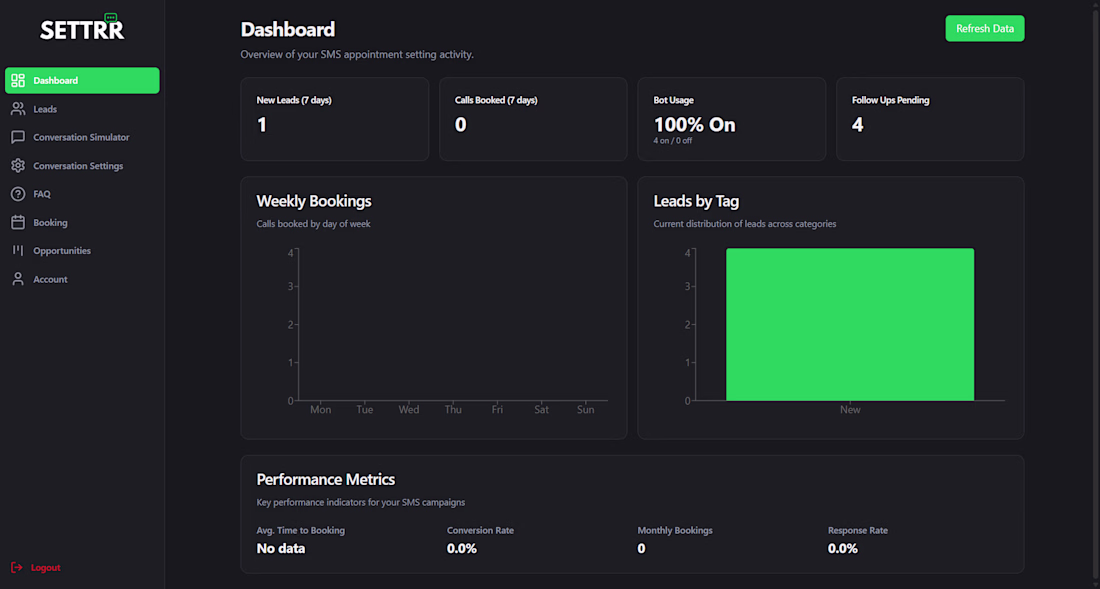Viewport: 1100px width, 589px height.
Task: Click the Account user icon
Action: pyautogui.click(x=18, y=280)
